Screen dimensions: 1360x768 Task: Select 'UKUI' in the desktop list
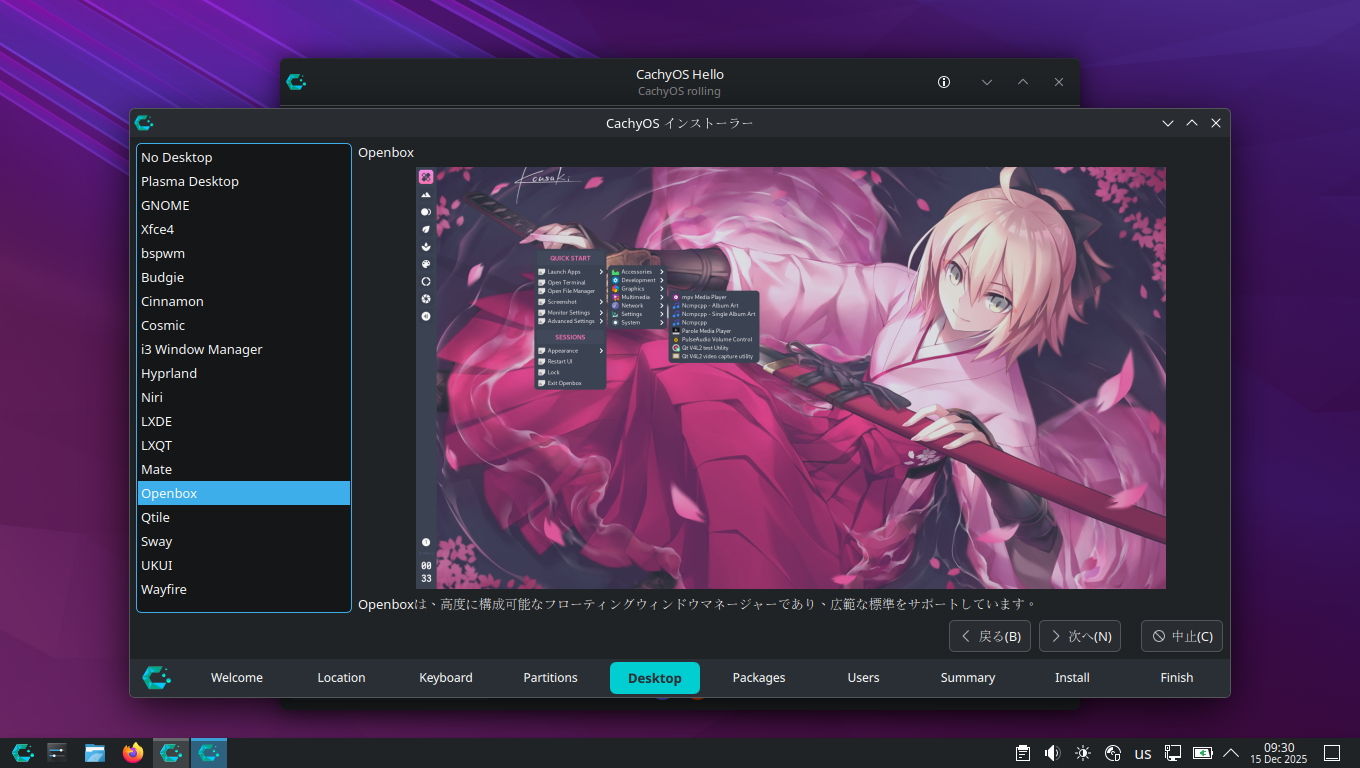244,565
